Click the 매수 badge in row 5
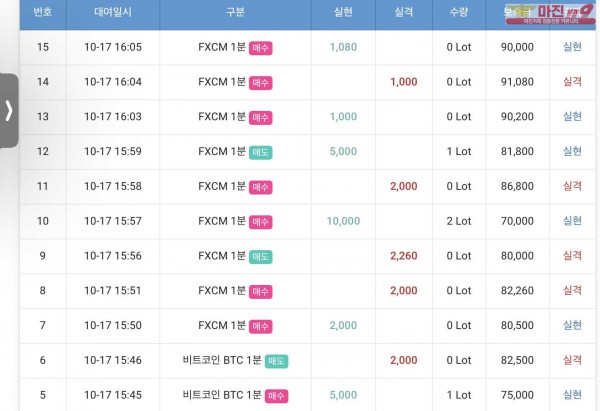Image resolution: width=600 pixels, height=411 pixels. (x=276, y=396)
